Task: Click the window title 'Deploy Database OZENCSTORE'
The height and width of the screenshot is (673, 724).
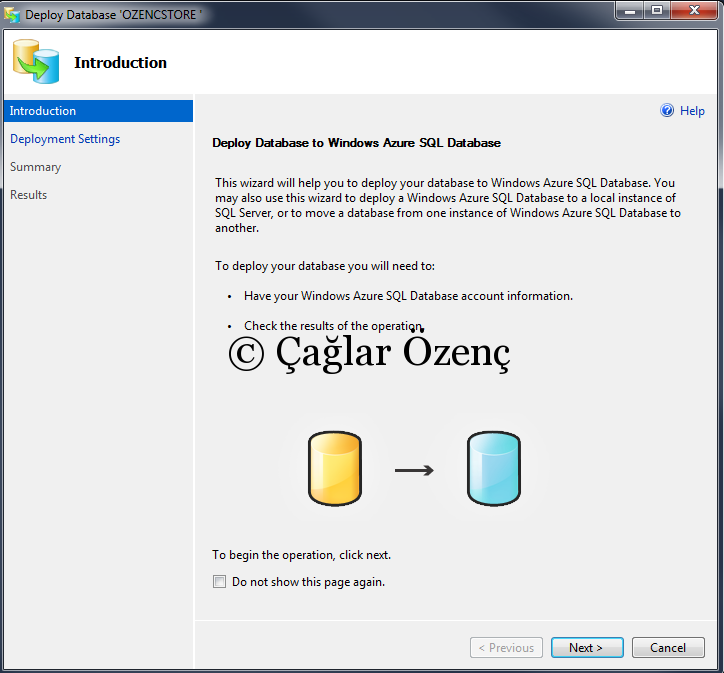Action: click(113, 15)
